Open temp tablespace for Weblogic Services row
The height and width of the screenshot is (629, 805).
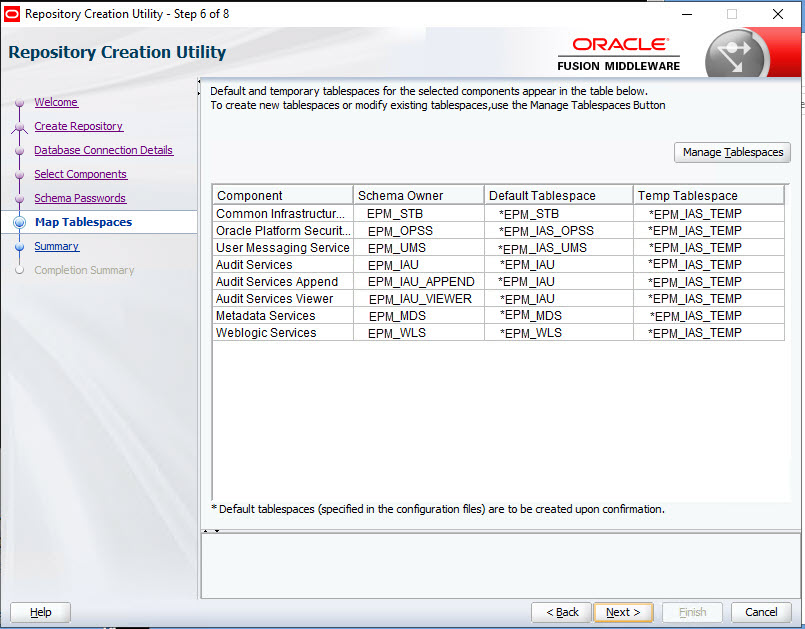tap(708, 332)
